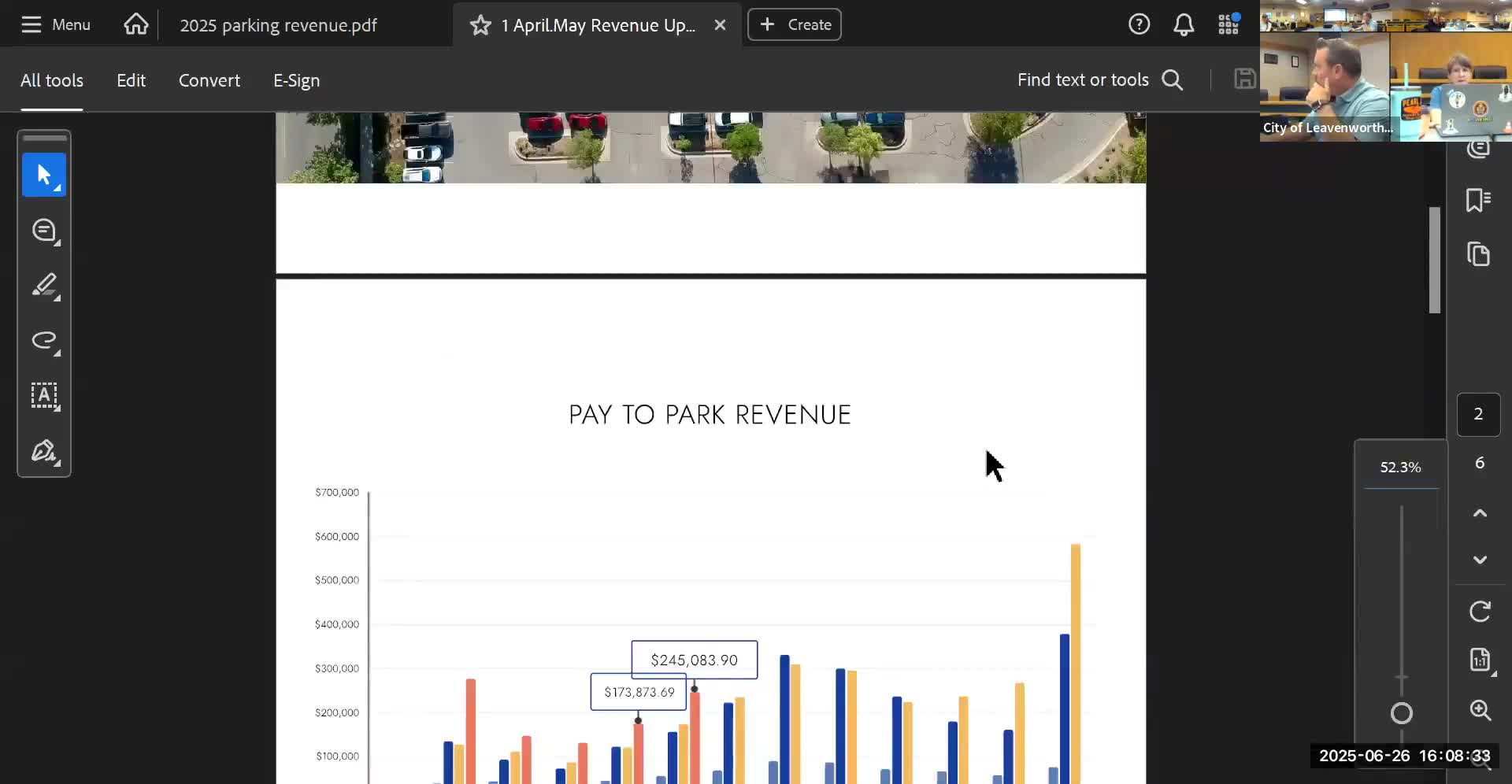
Task: Select the text box tool
Action: [44, 396]
